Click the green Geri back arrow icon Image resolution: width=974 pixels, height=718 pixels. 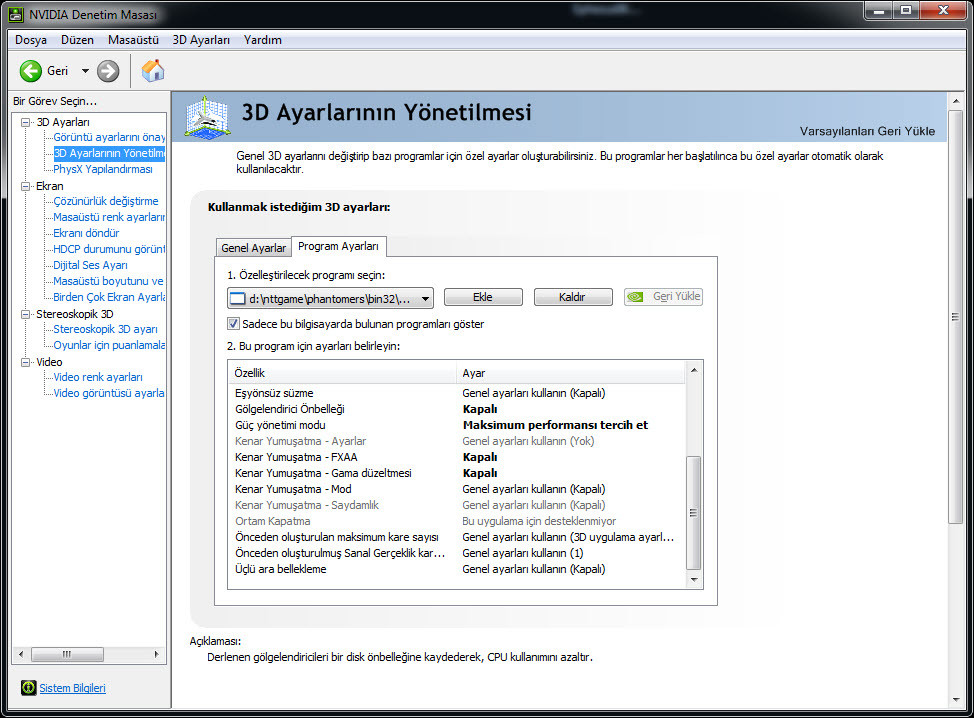[x=30, y=71]
